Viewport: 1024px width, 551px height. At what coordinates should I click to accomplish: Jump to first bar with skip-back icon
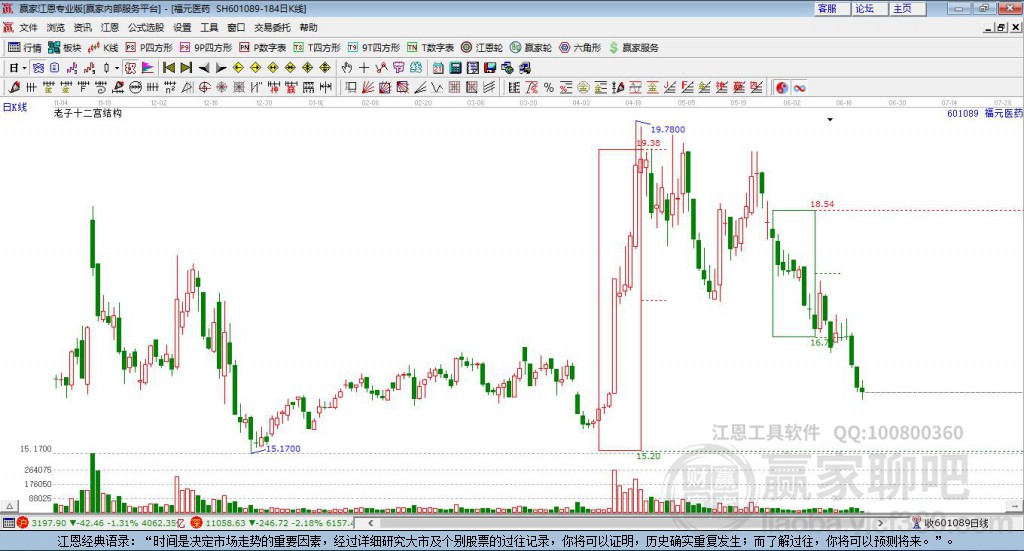(168, 68)
